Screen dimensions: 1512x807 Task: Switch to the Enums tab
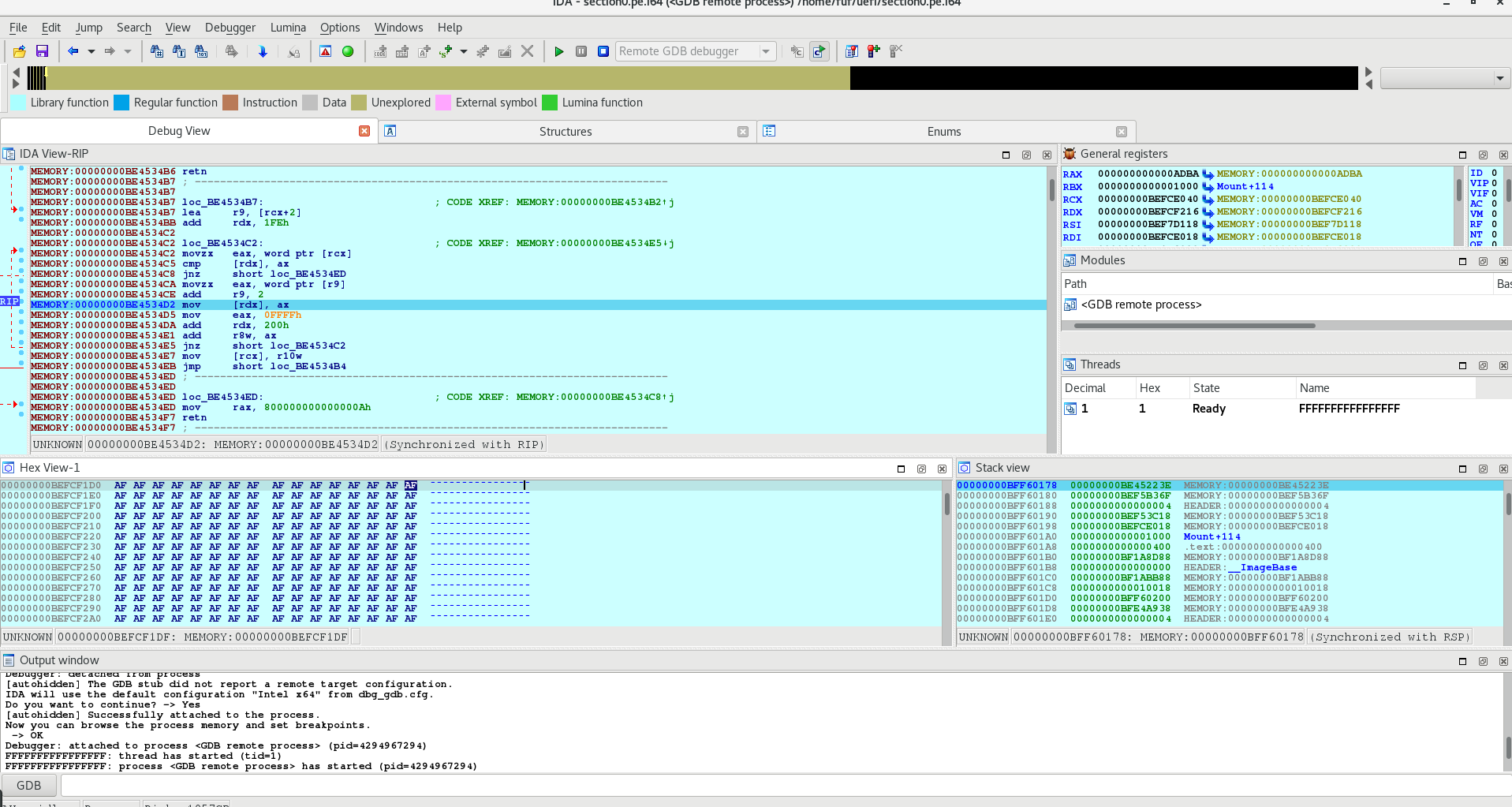[943, 132]
